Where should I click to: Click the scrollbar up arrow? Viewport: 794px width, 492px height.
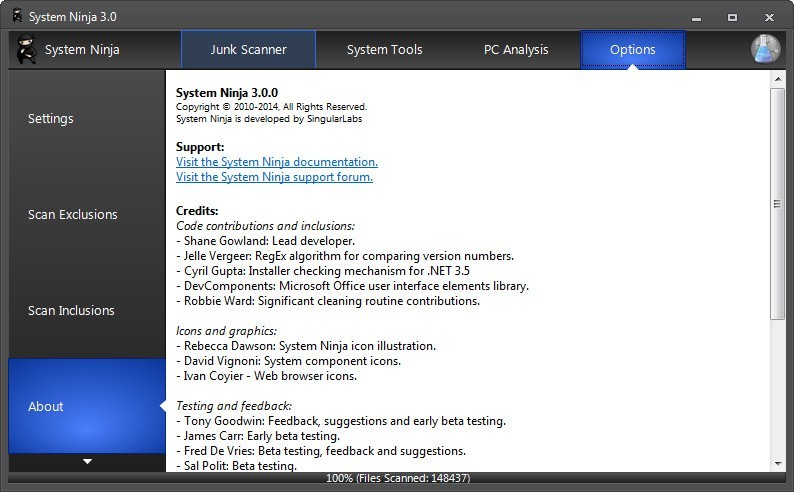click(778, 79)
